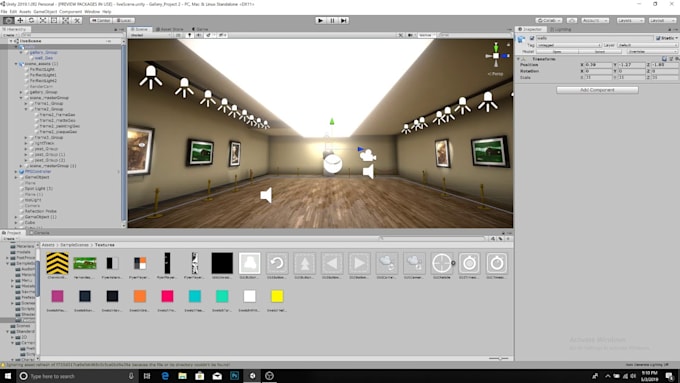Click the Create button in Hierarchy panel
Viewport: 680px width, 383px height.
click(9, 35)
